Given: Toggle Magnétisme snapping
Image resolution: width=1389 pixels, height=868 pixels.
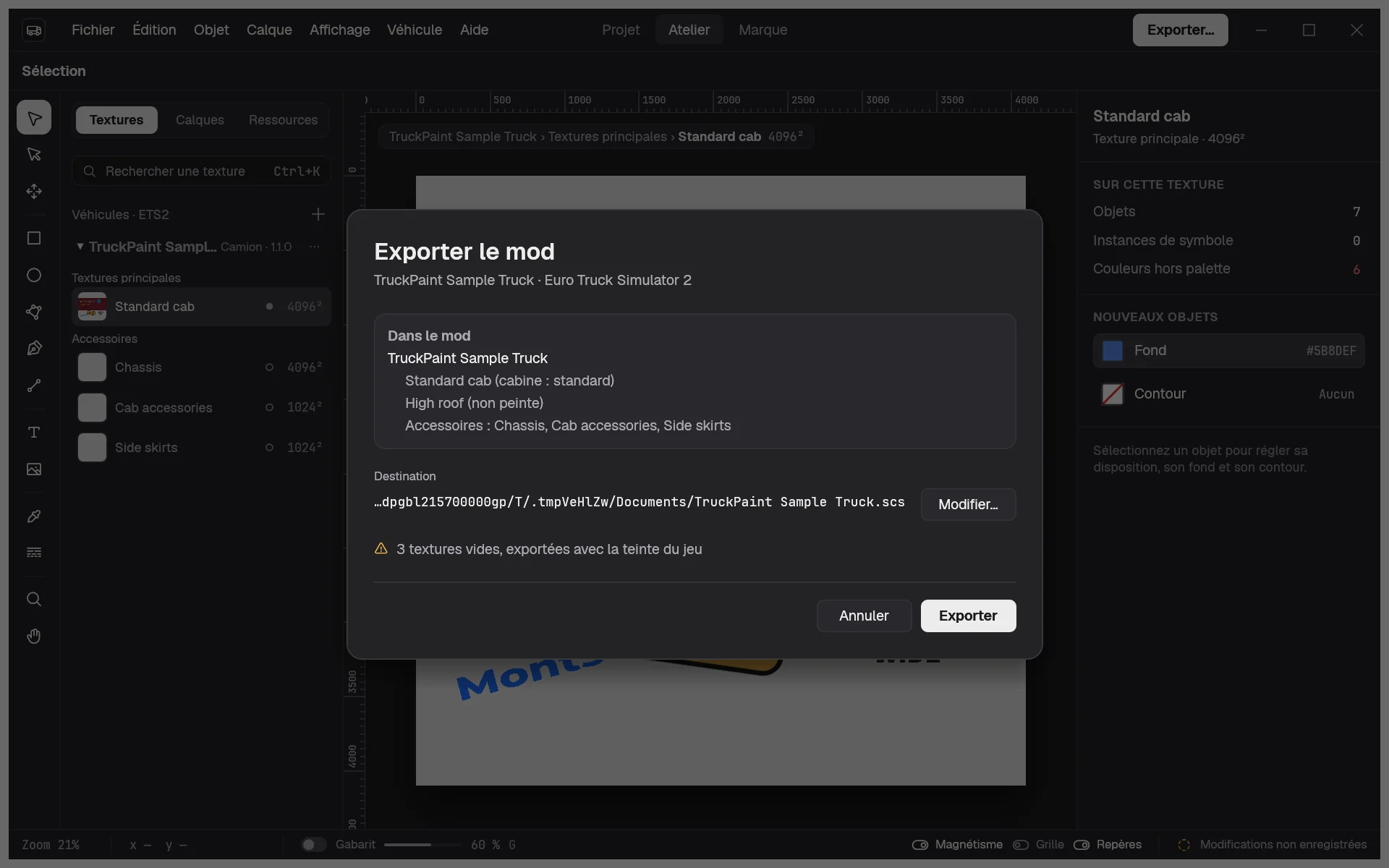Looking at the screenshot, I should click(920, 845).
